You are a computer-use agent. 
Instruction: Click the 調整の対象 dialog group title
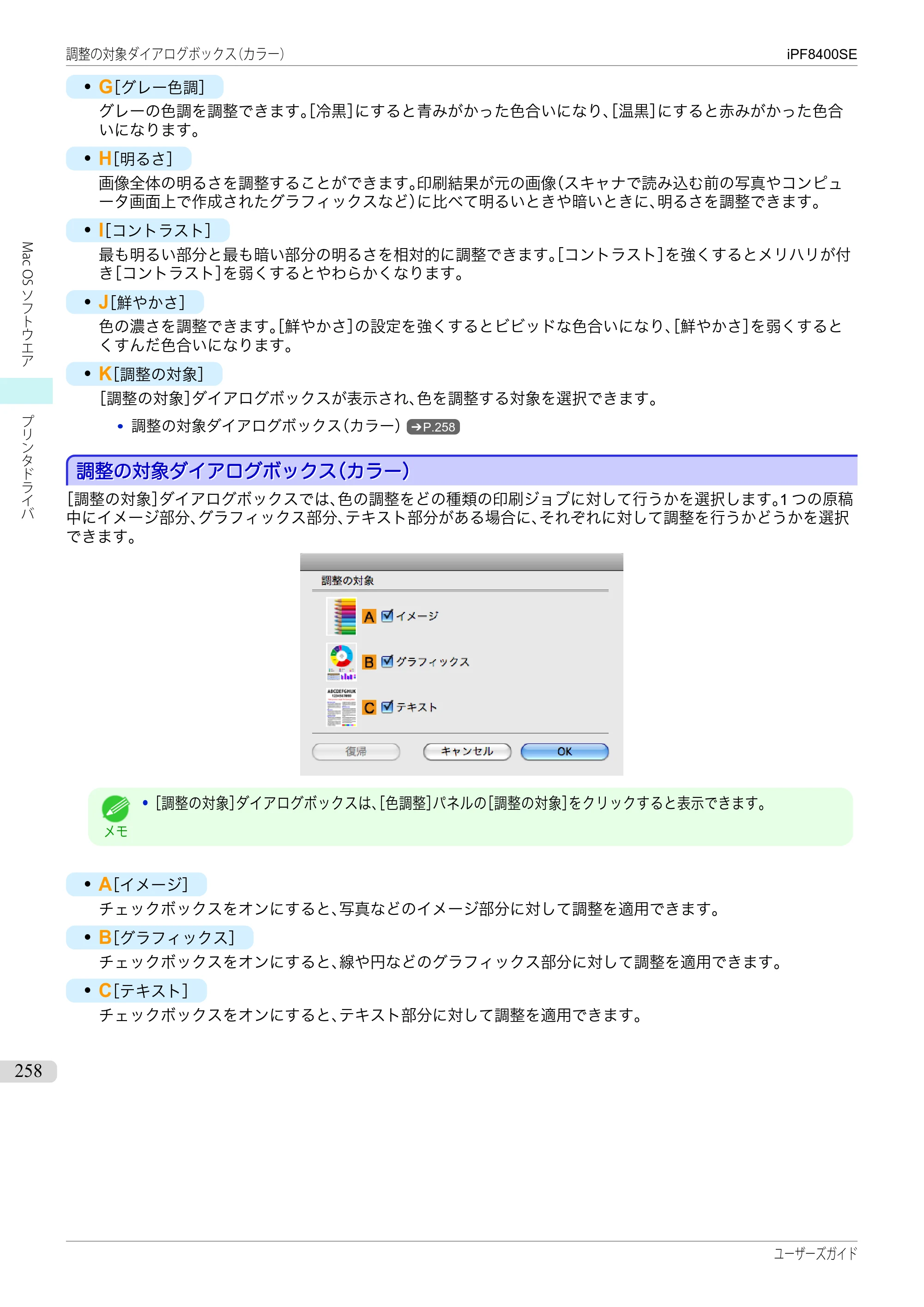(x=347, y=581)
